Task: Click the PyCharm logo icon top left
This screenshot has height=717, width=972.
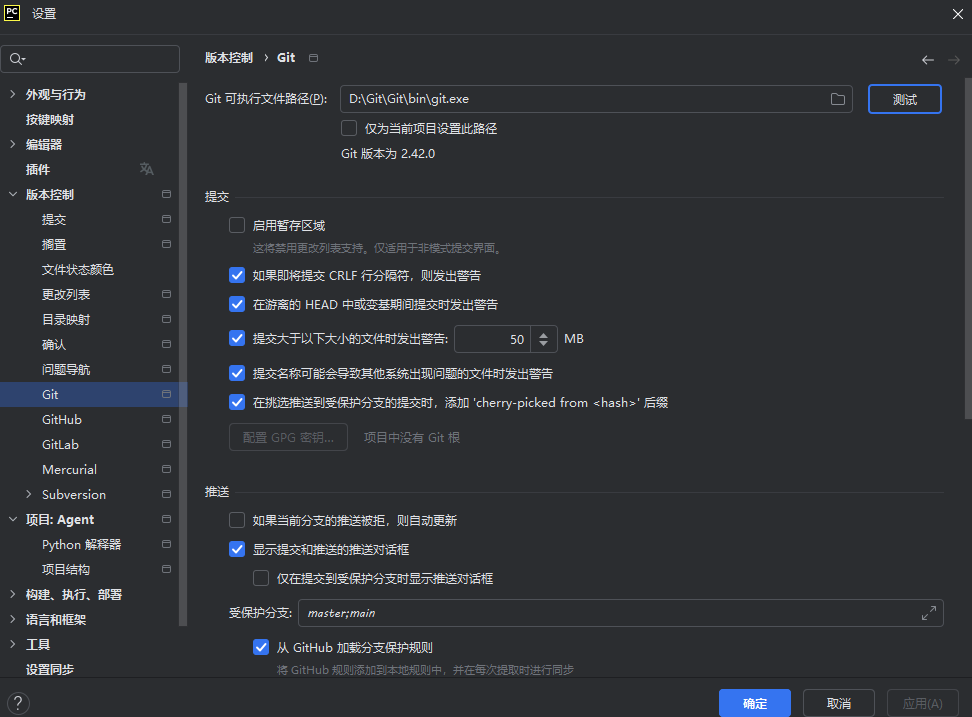Action: [12, 14]
